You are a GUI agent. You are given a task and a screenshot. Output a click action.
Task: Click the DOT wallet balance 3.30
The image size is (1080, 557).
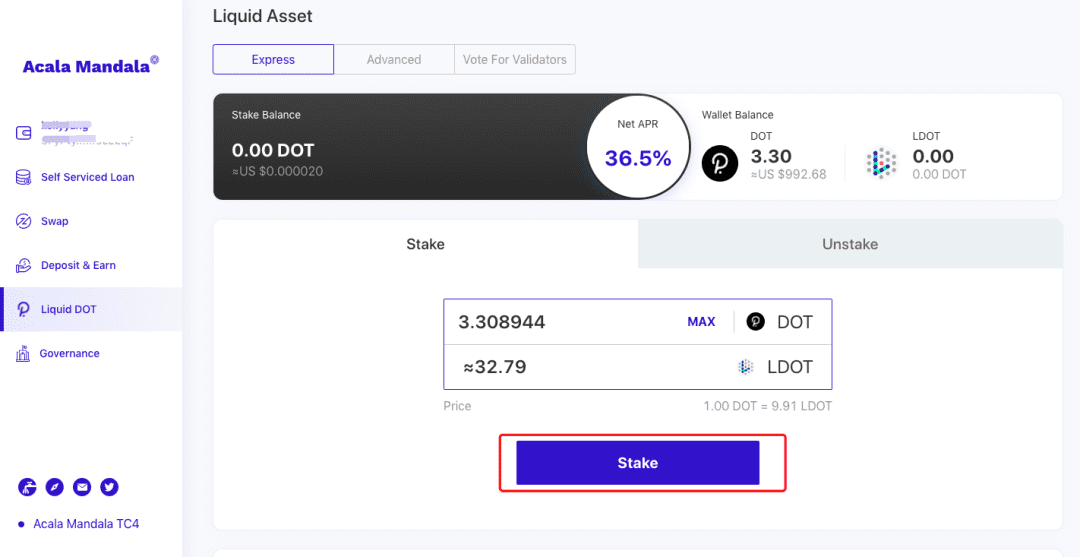pos(771,156)
